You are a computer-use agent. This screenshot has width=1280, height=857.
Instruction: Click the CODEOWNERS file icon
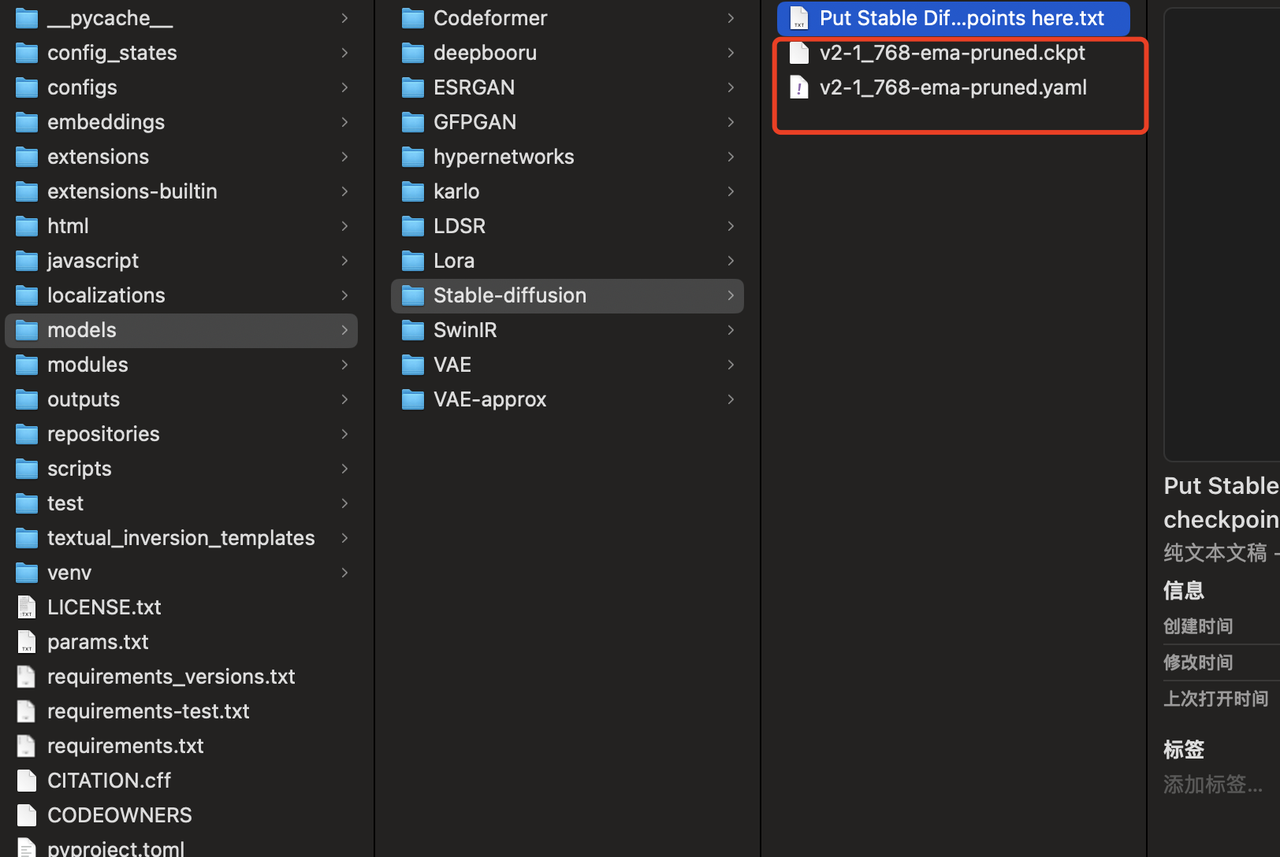coord(27,815)
